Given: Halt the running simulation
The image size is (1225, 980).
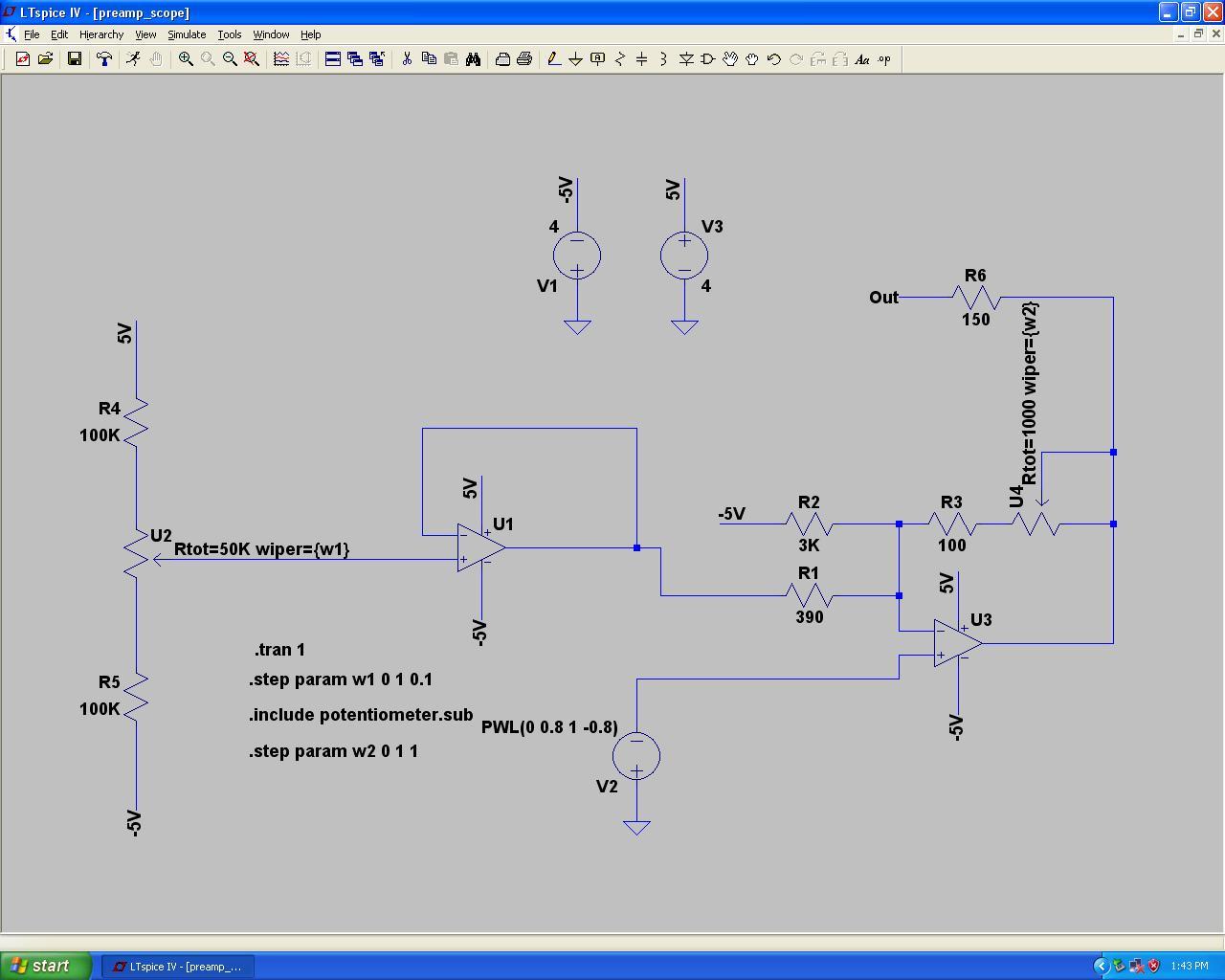Looking at the screenshot, I should (156, 58).
